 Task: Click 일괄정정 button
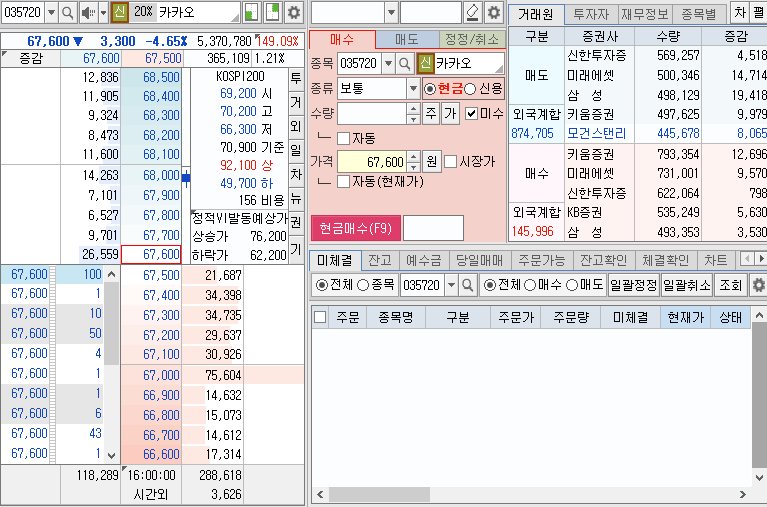[633, 285]
